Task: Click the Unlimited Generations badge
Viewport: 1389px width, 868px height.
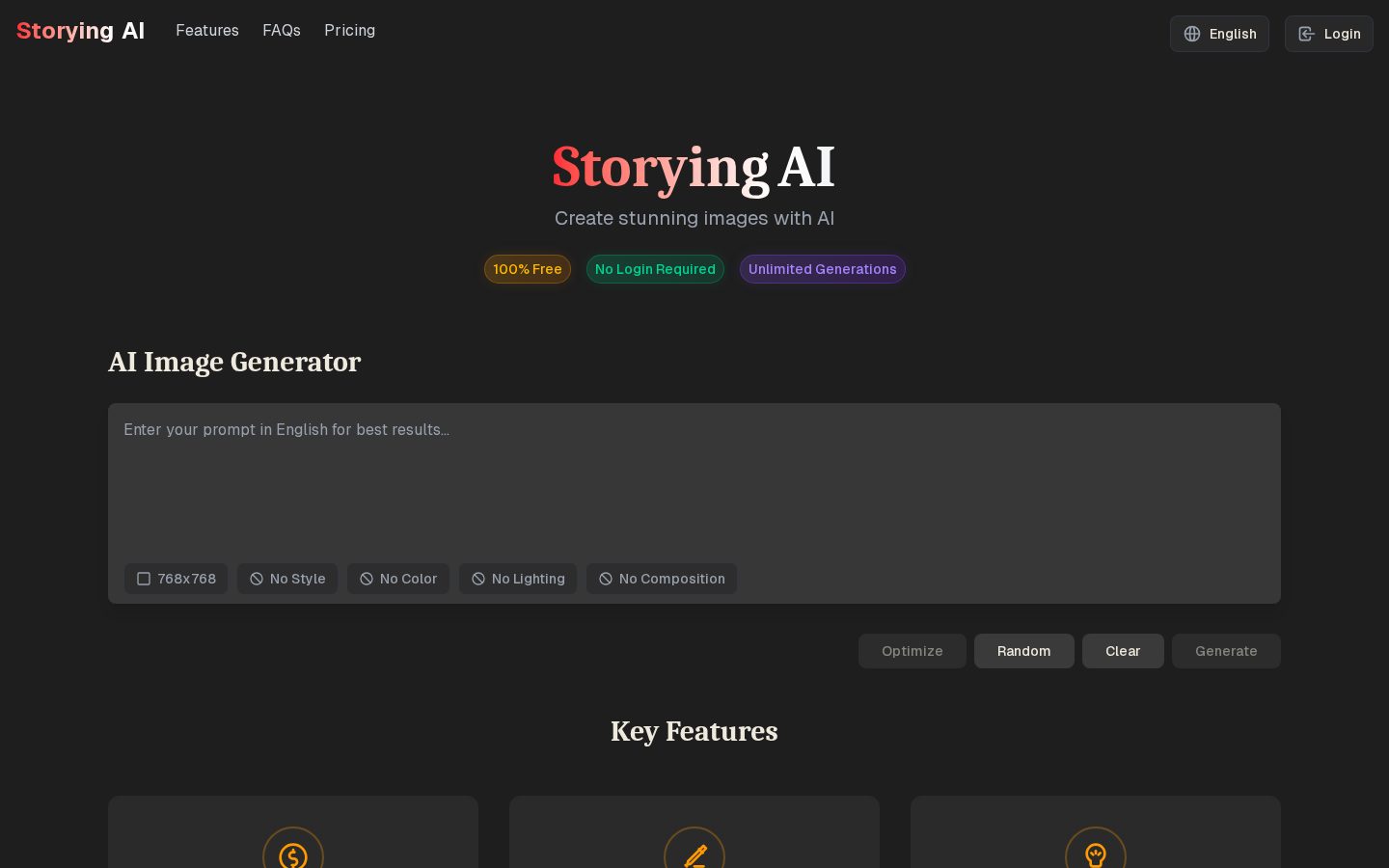Action: click(823, 269)
